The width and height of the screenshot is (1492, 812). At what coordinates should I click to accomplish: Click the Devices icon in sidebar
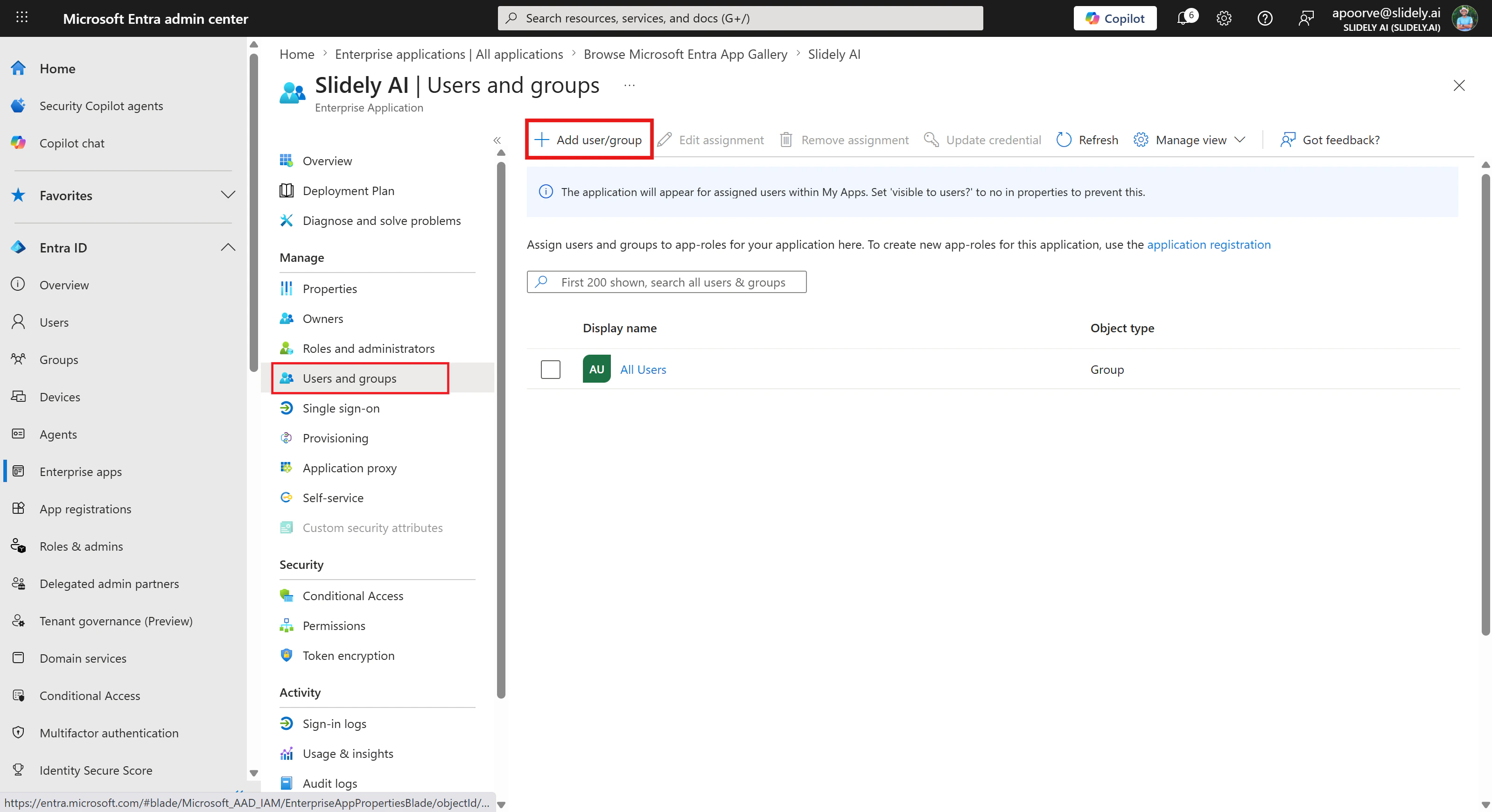pos(19,397)
